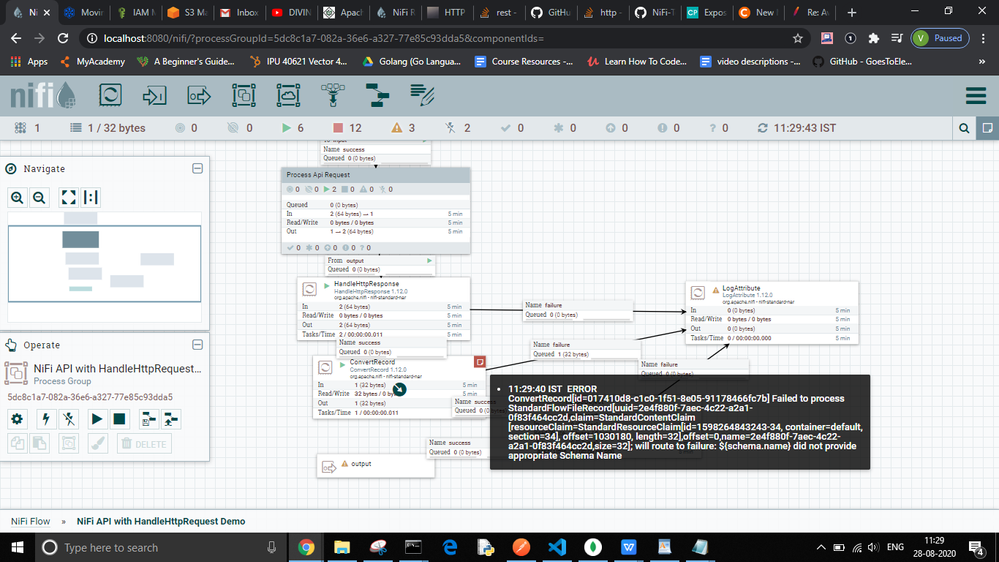Stop the process group with stop button
This screenshot has height=562, width=999.
[119, 419]
